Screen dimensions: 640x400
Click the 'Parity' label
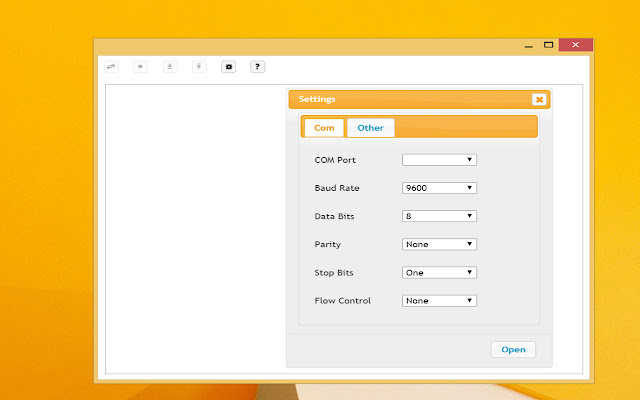click(x=327, y=244)
